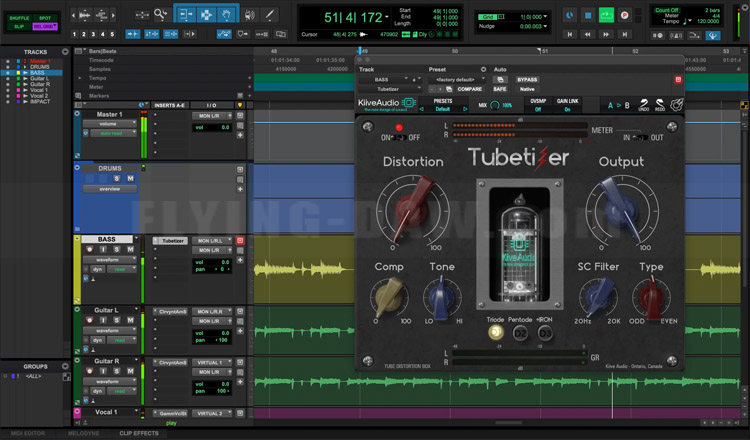
Task: Solo the Guitar R track
Action: 116,371
